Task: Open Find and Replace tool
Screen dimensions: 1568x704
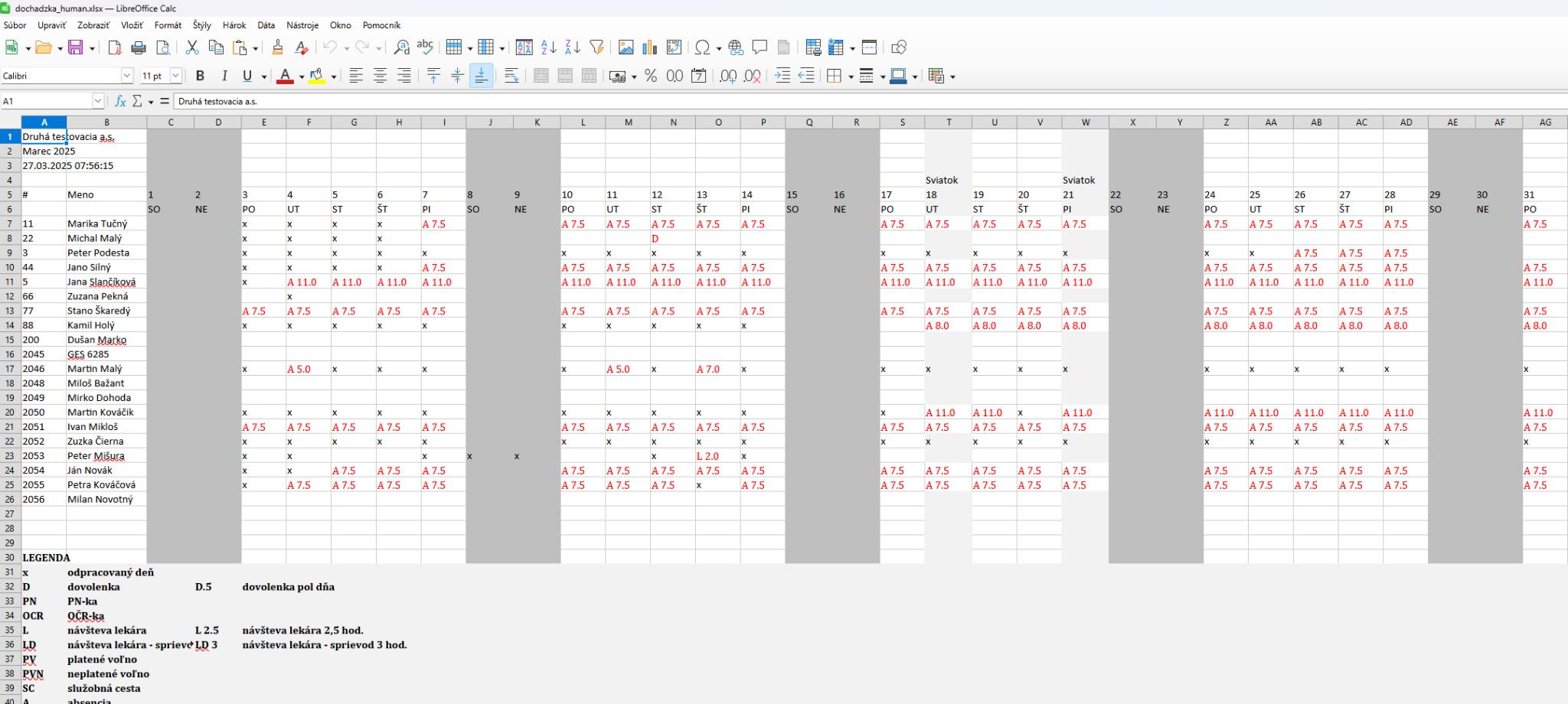Action: (401, 47)
